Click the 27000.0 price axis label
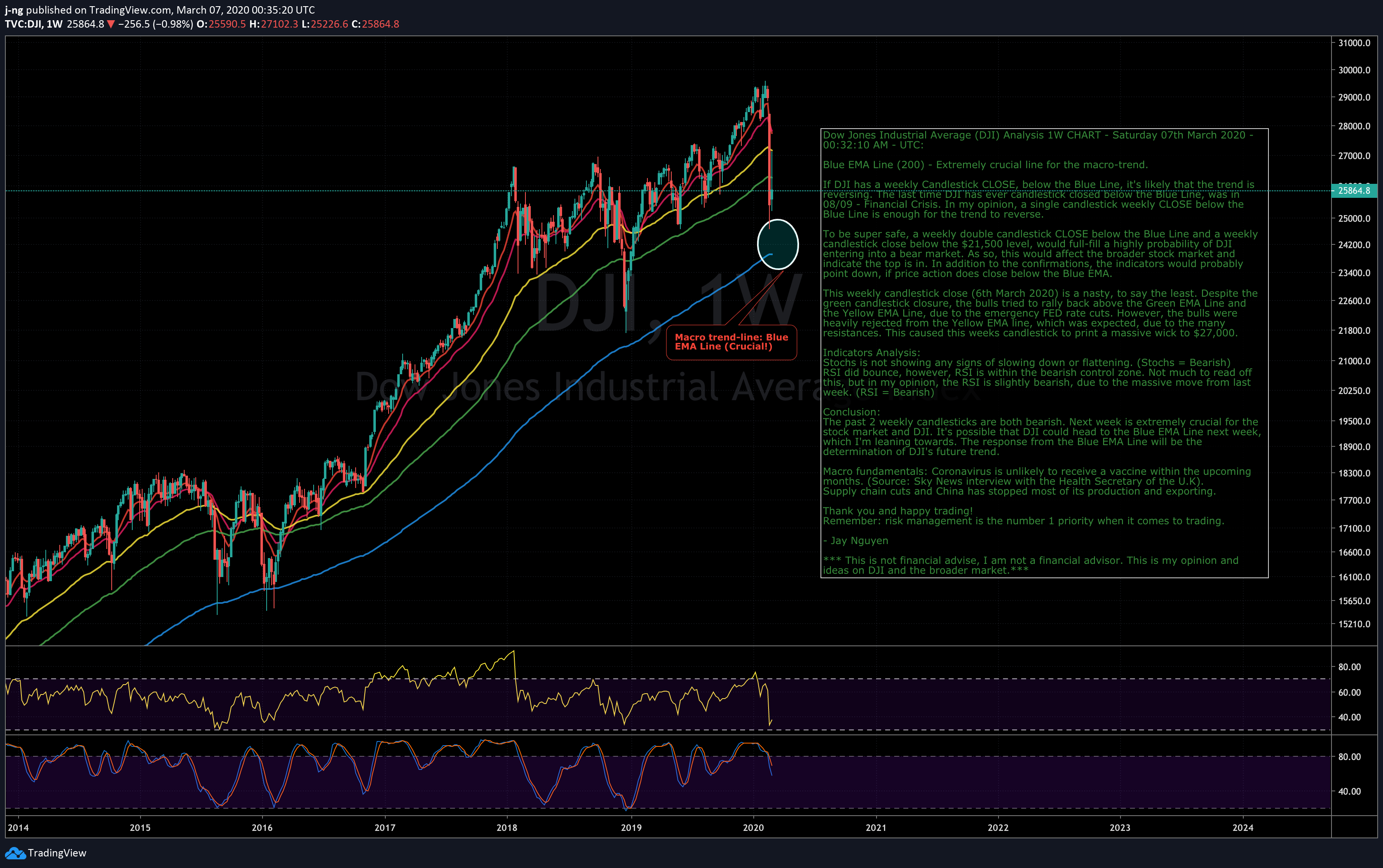Viewport: 1383px width, 868px height. (x=1354, y=155)
